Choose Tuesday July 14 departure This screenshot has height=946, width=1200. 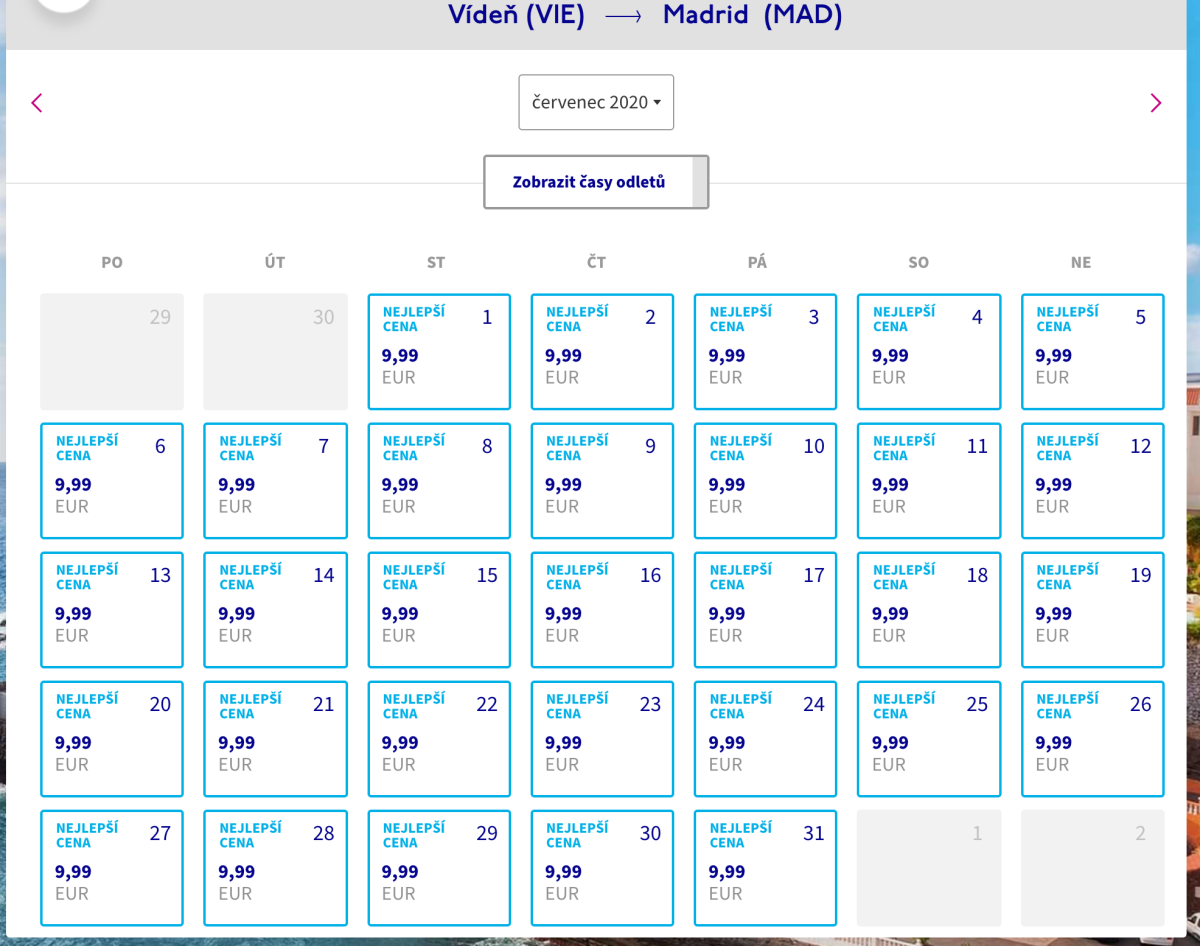tap(275, 609)
